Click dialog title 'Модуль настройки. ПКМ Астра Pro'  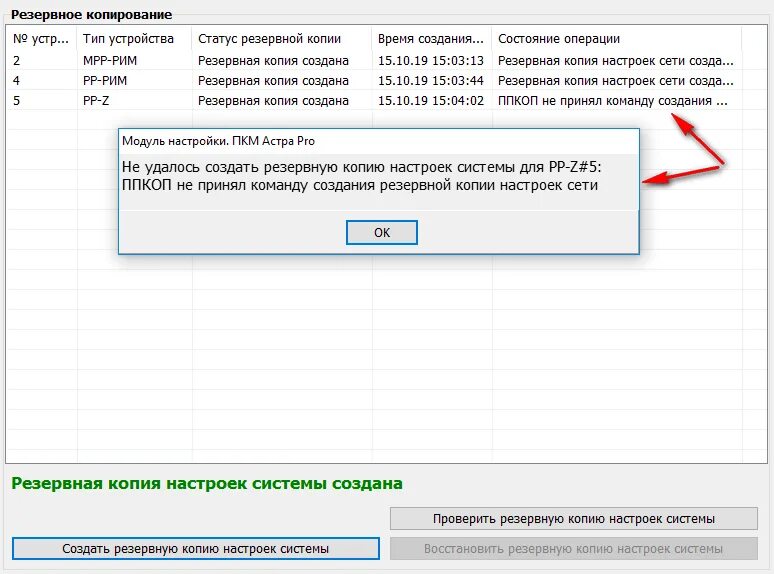pos(218,141)
